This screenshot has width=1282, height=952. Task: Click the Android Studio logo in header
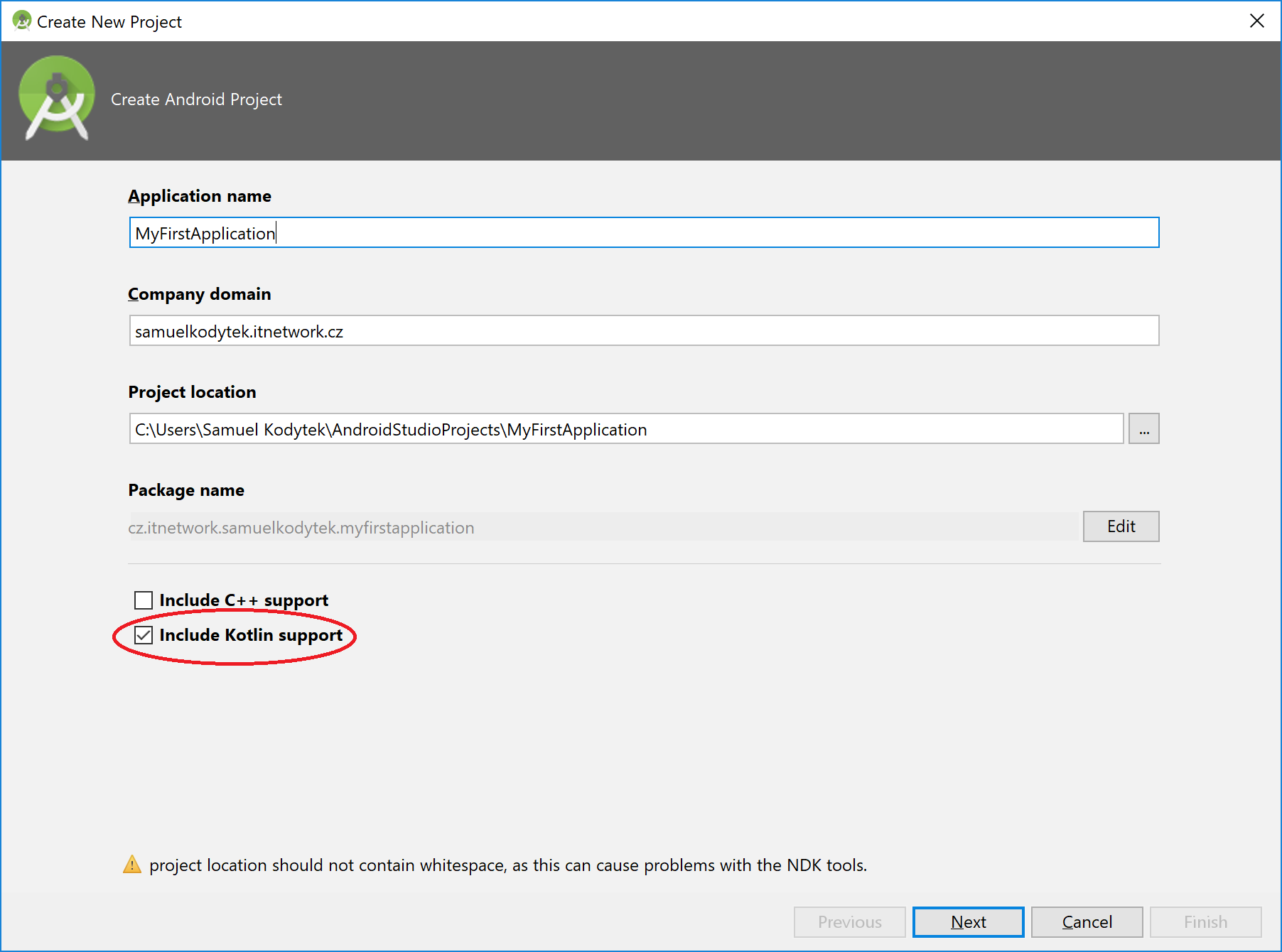coord(57,98)
